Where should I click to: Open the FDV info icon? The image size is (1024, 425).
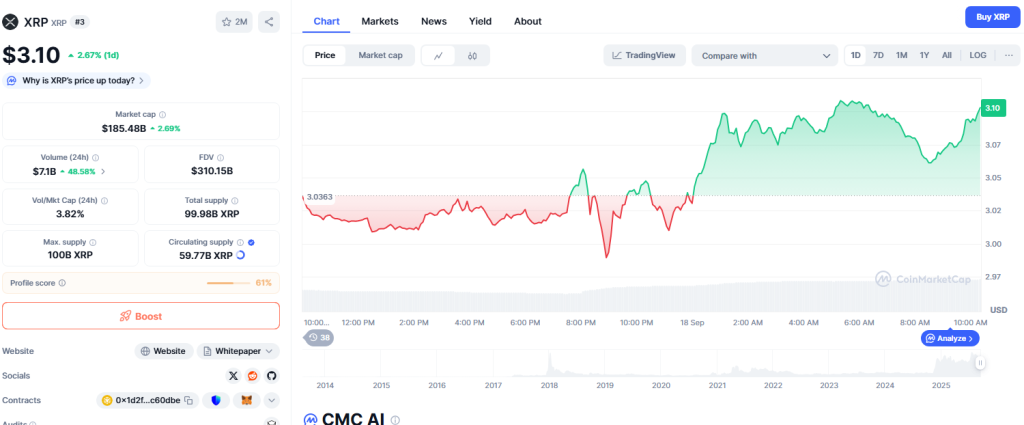221,157
